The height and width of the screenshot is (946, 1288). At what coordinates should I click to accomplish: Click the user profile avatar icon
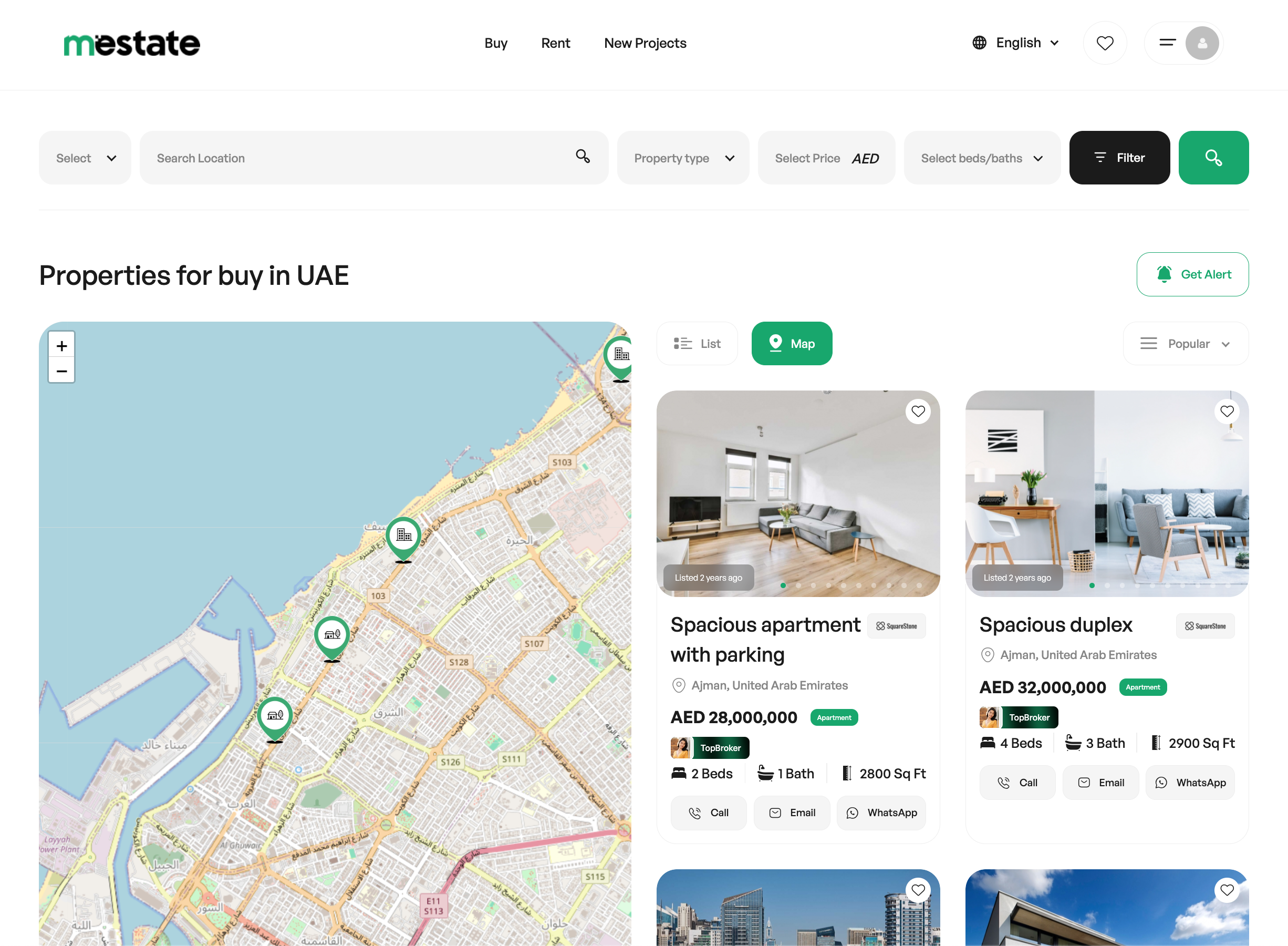(1202, 43)
